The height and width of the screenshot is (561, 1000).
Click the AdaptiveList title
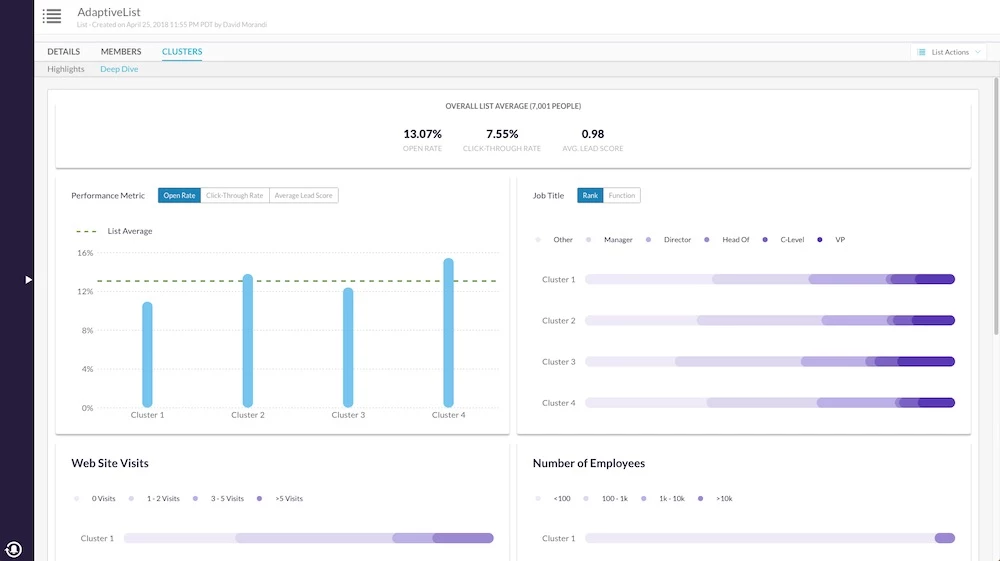point(108,12)
